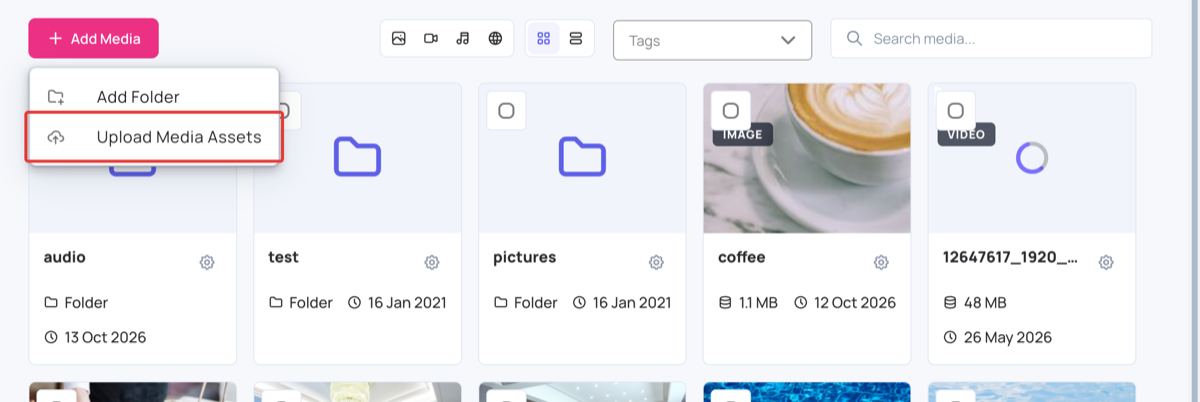Open the pictures folder icon
This screenshot has width=1200, height=402.
click(x=582, y=157)
